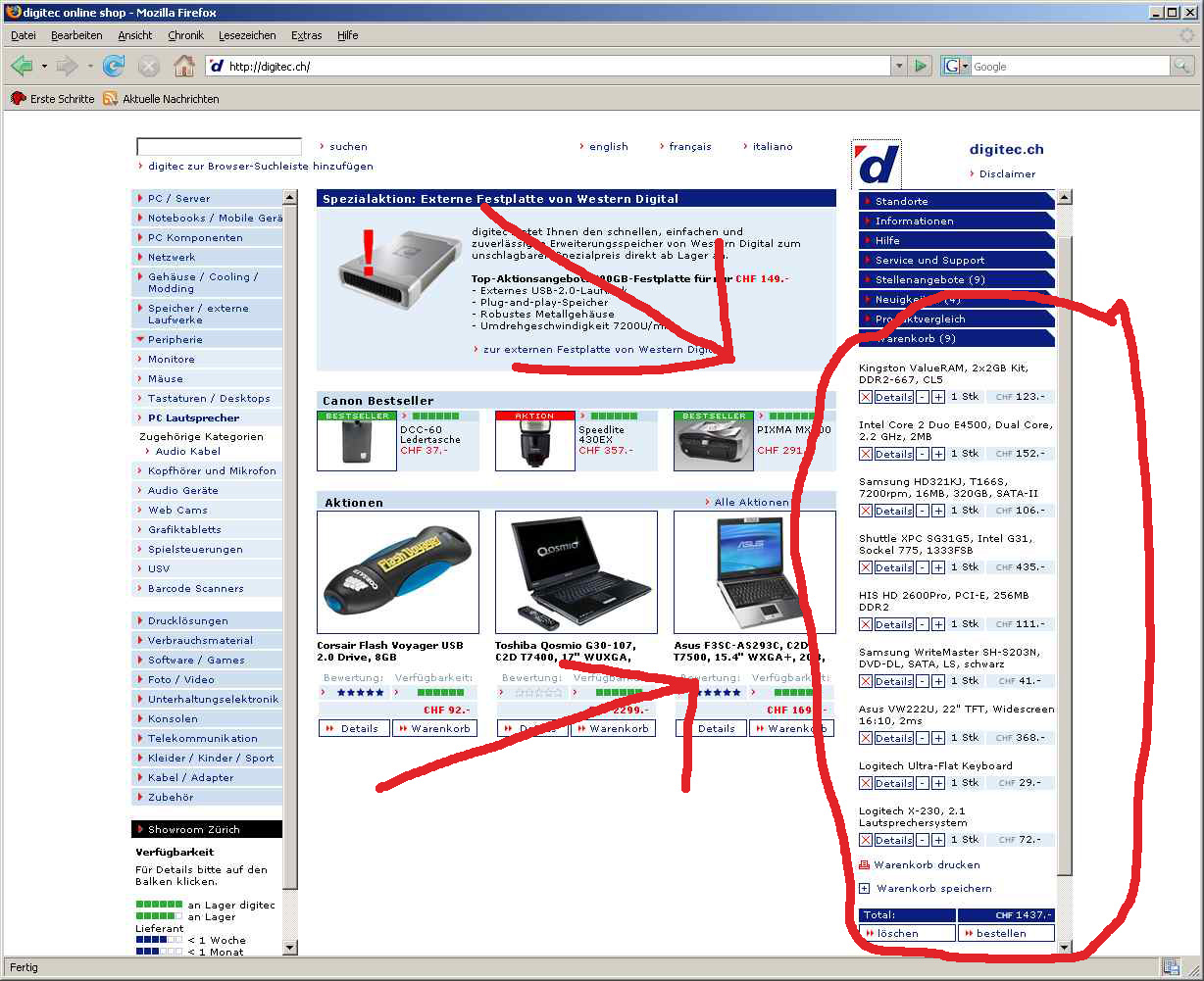The width and height of the screenshot is (1204, 981).
Task: Click the Firefox home icon
Action: tap(183, 67)
